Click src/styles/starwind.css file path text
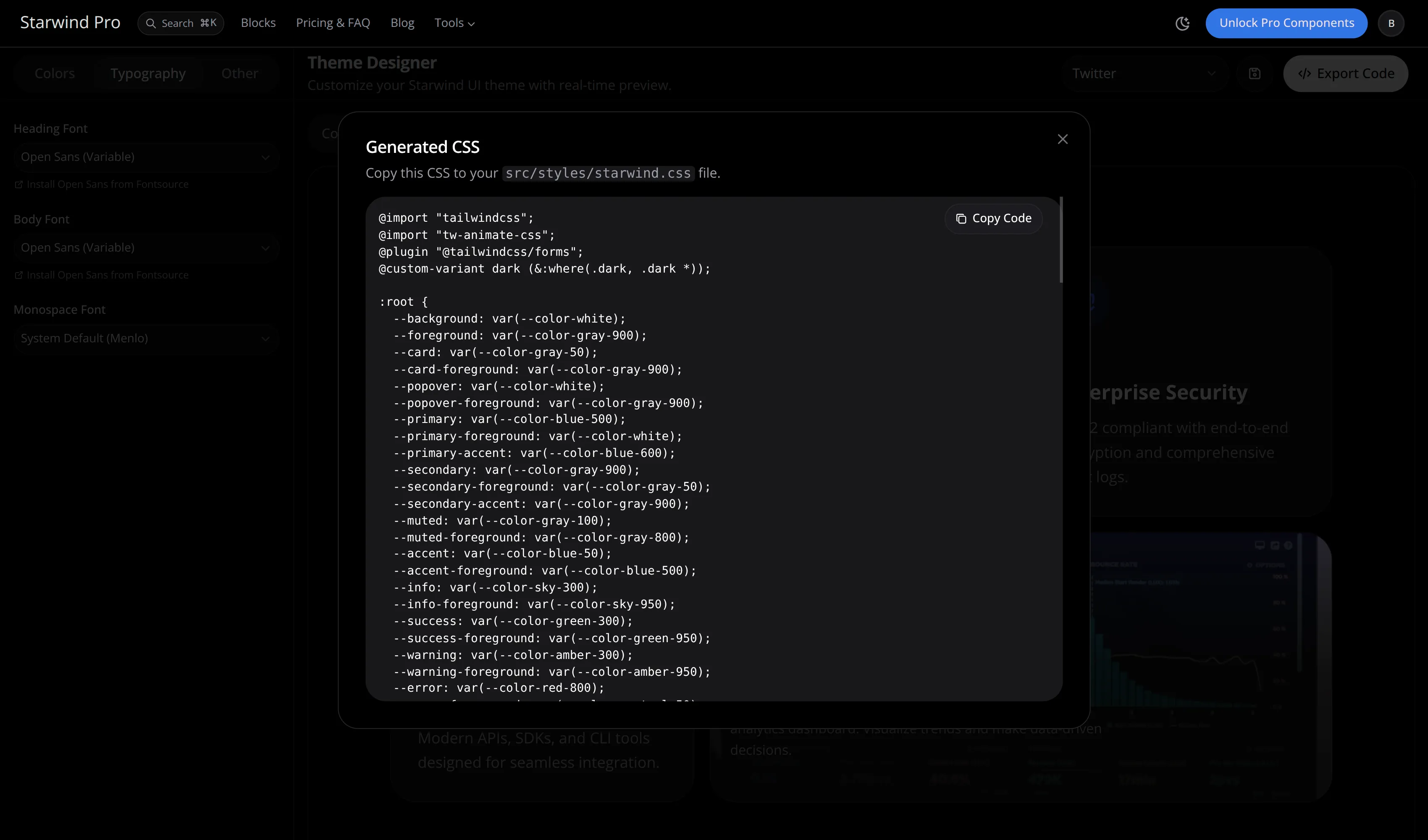 click(598, 173)
